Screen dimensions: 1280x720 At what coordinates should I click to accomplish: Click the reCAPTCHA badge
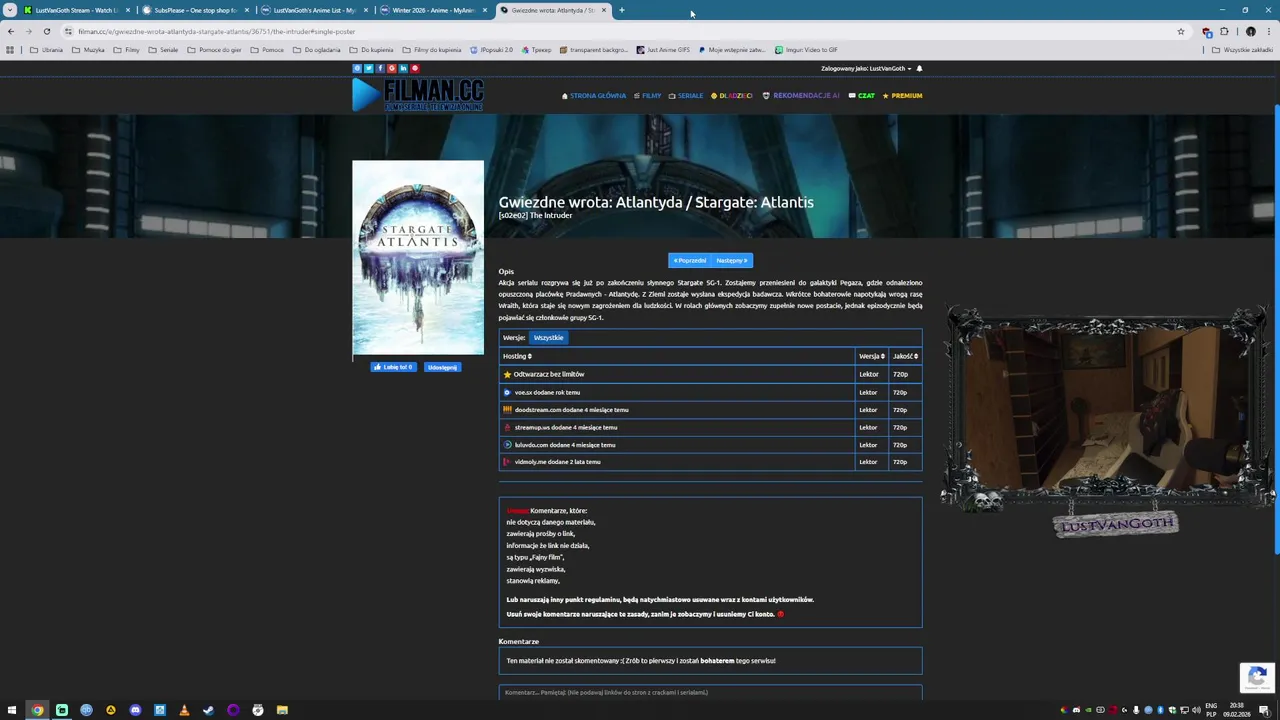[1258, 677]
